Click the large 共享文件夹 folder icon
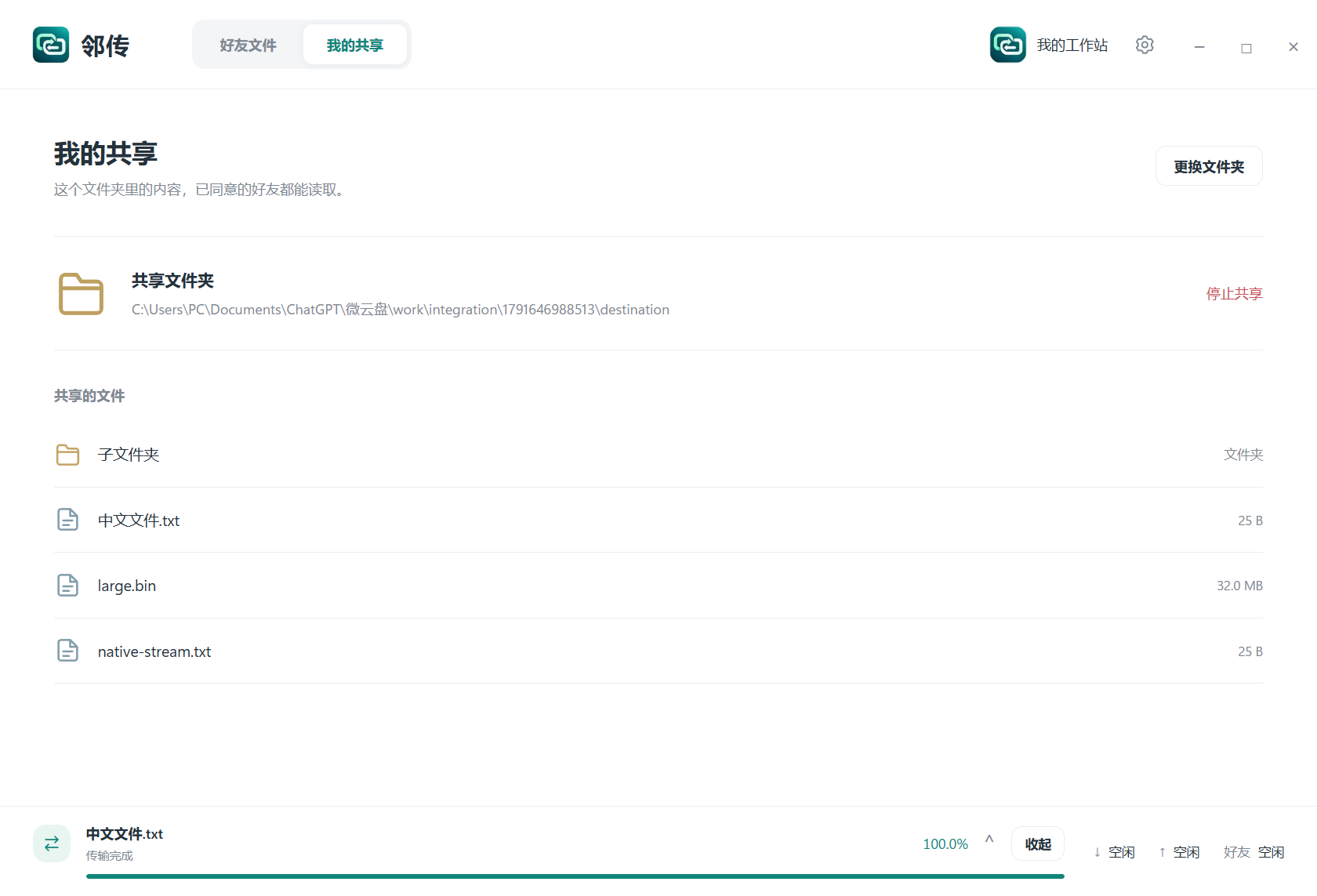 click(x=81, y=294)
